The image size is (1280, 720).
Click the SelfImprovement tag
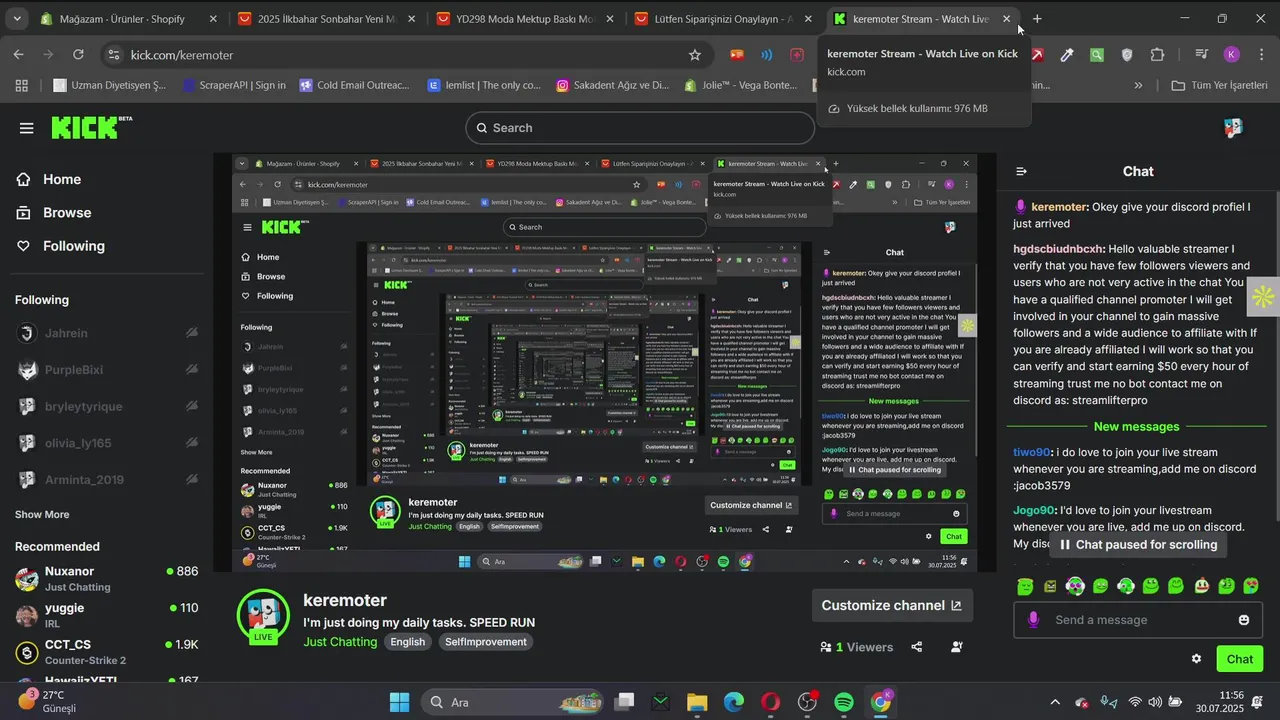click(485, 642)
